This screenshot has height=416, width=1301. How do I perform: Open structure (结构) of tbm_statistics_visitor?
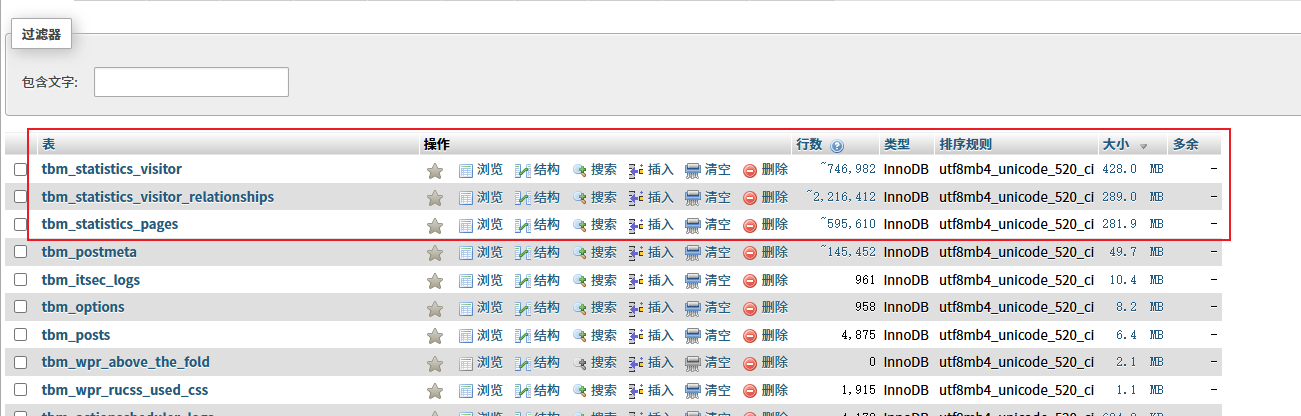[x=537, y=170]
